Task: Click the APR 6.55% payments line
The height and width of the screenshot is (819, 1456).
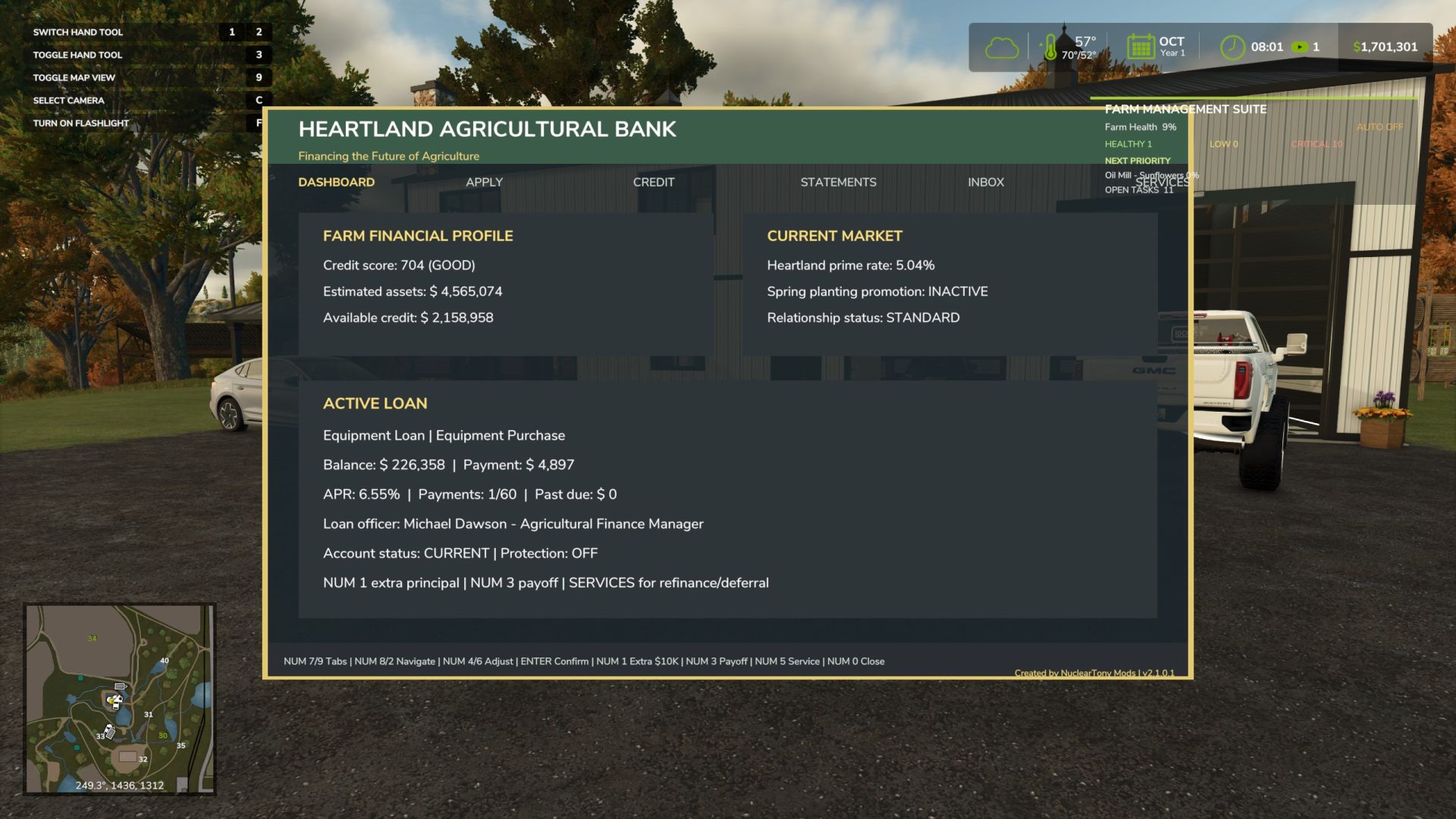Action: pyautogui.click(x=469, y=494)
